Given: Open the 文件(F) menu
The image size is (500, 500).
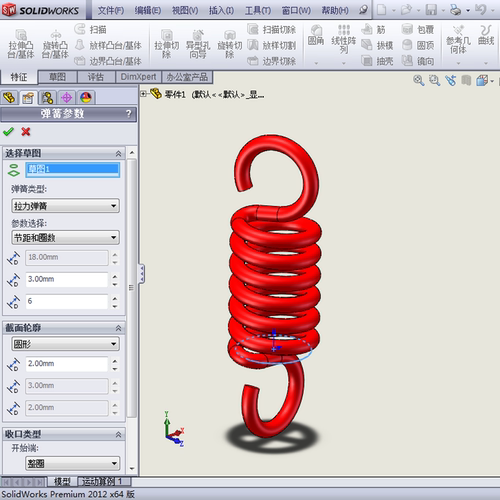Looking at the screenshot, I should (111, 11).
